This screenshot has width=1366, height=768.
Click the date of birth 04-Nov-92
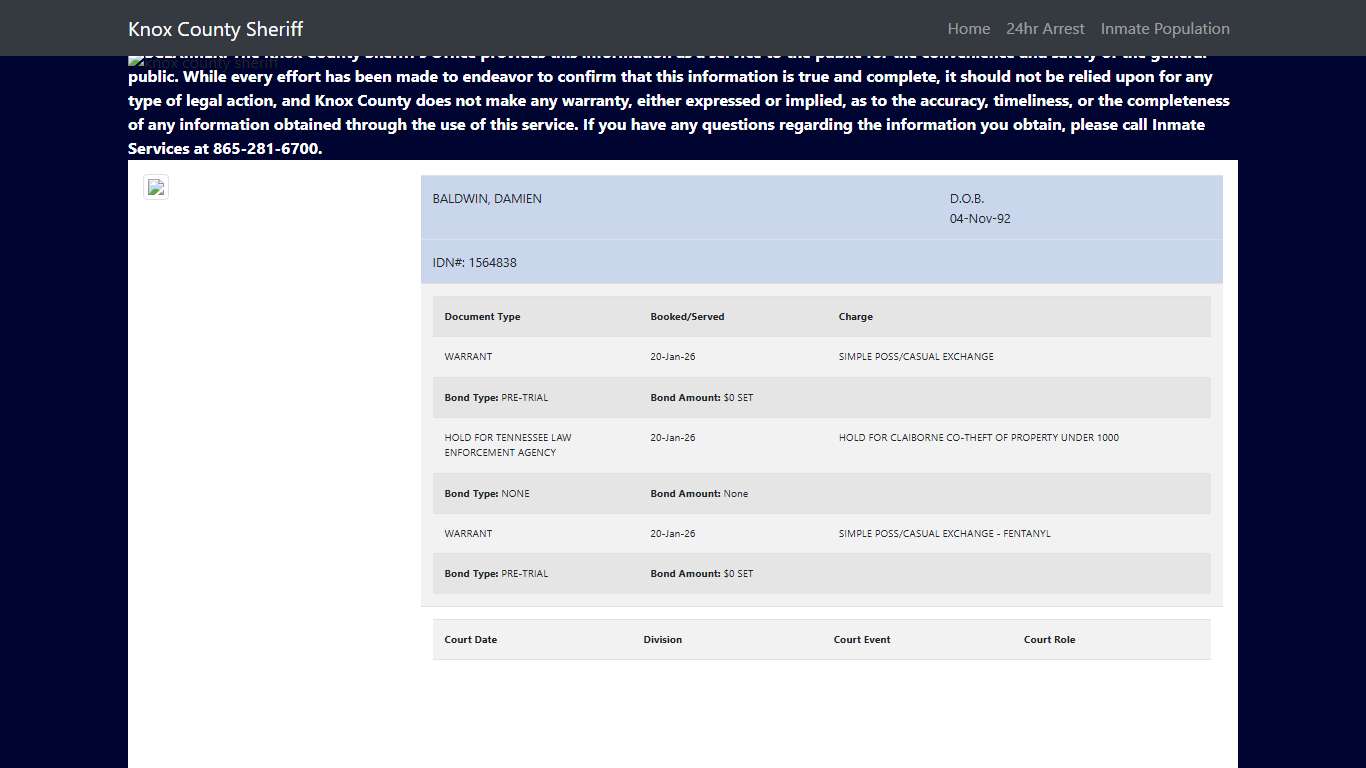(980, 219)
